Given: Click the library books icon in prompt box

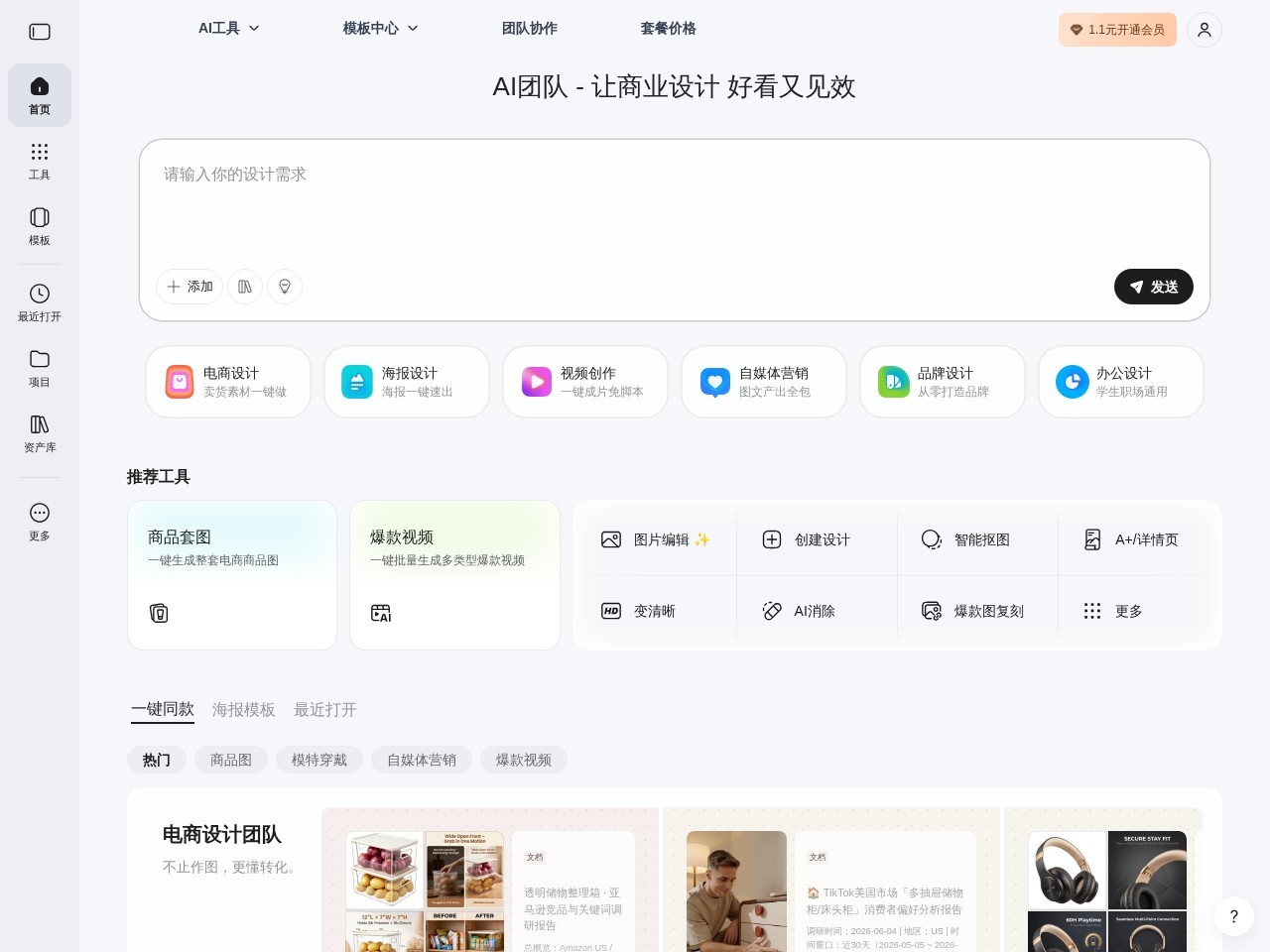Looking at the screenshot, I should pos(245,287).
